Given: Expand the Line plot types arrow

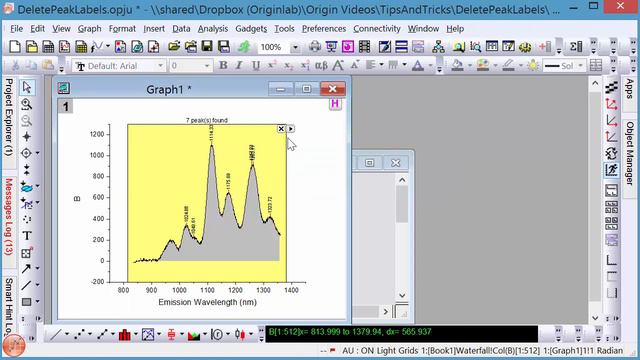Looking at the screenshot, I should coord(67,335).
